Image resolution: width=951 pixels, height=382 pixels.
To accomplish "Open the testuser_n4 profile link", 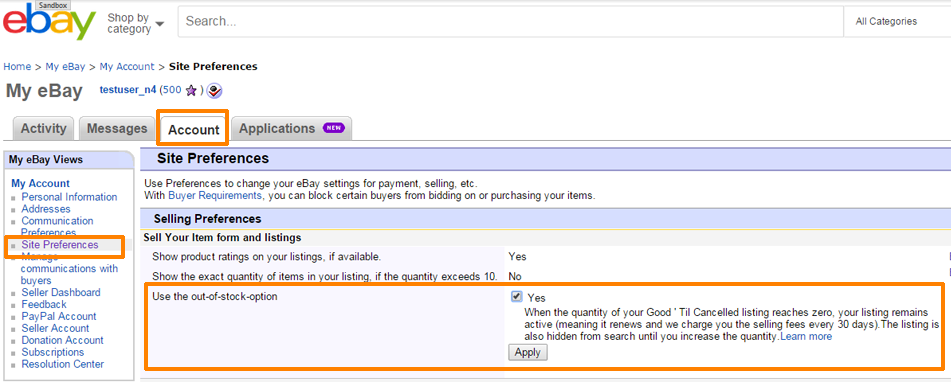I will 128,90.
